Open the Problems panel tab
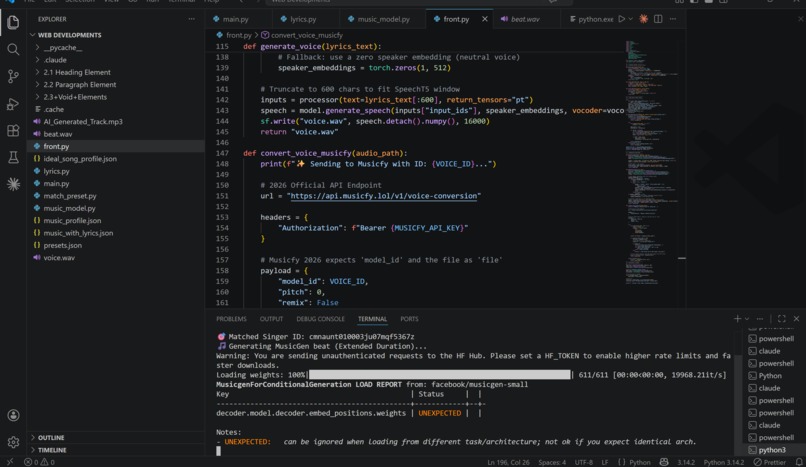The height and width of the screenshot is (467, 806). (x=231, y=319)
